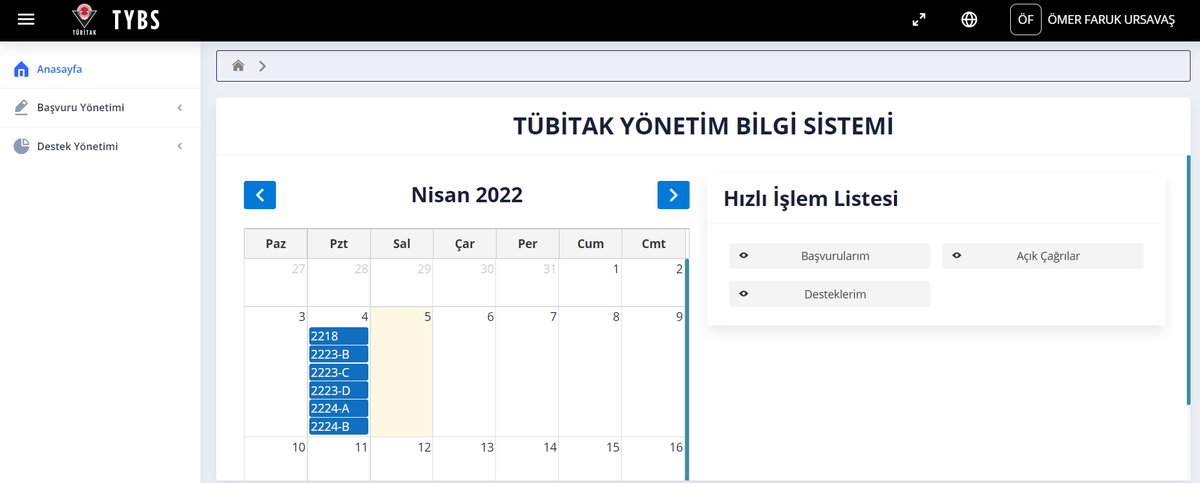1200x483 pixels.
Task: Click the breadcrumb home icon
Action: point(238,66)
